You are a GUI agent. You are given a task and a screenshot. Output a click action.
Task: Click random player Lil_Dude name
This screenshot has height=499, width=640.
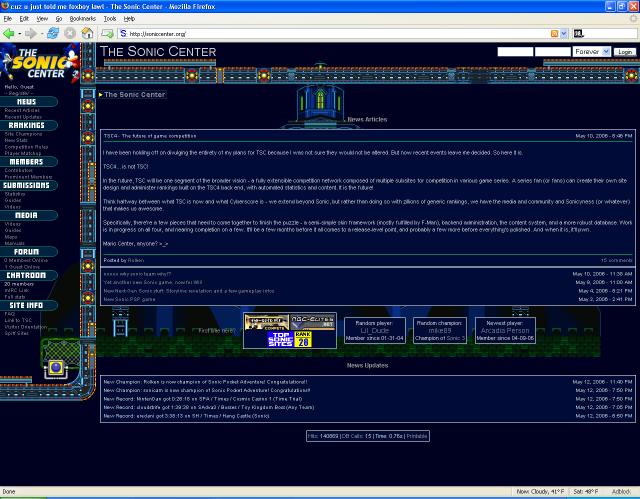pos(375,330)
